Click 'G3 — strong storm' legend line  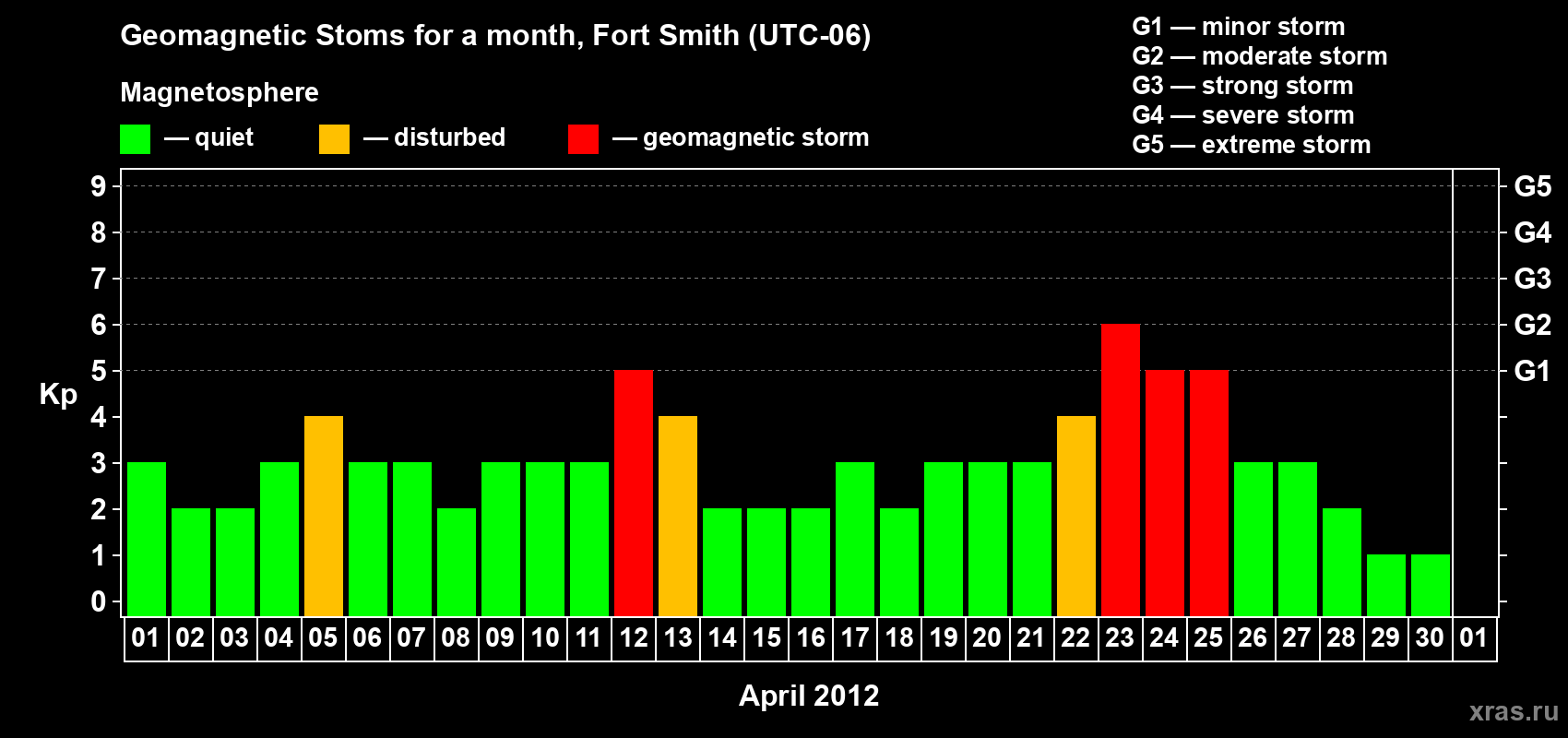point(1242,86)
